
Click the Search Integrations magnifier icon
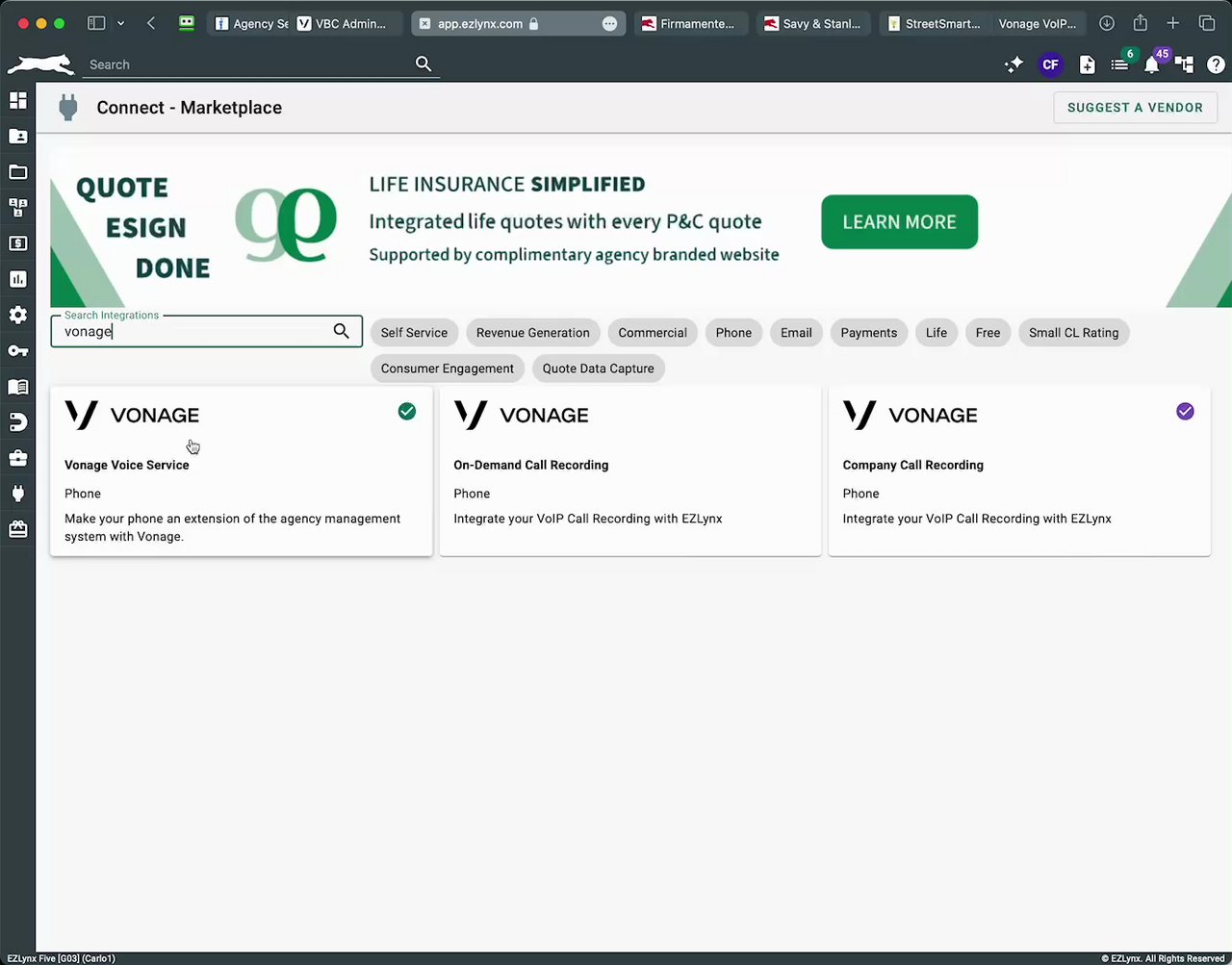click(x=341, y=331)
